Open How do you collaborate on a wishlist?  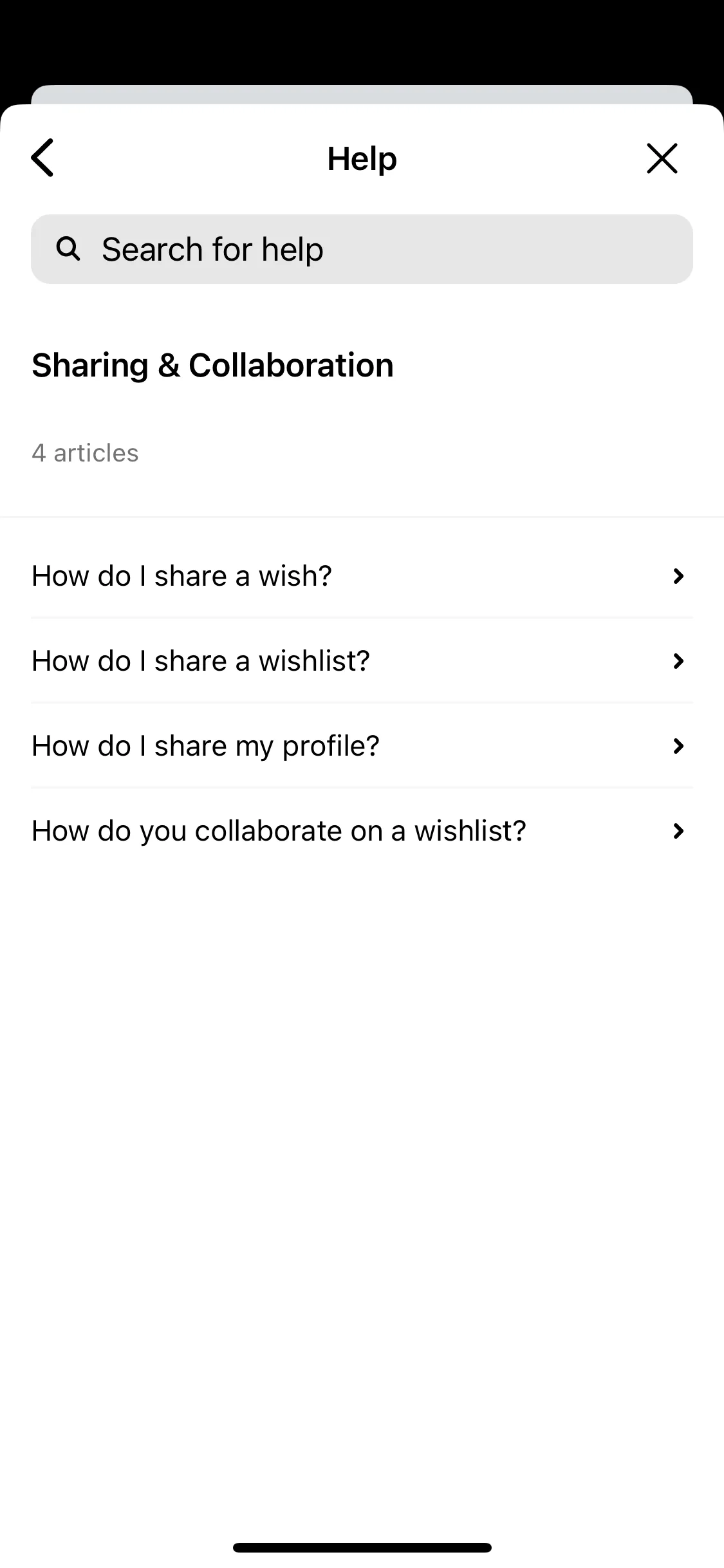coord(362,831)
